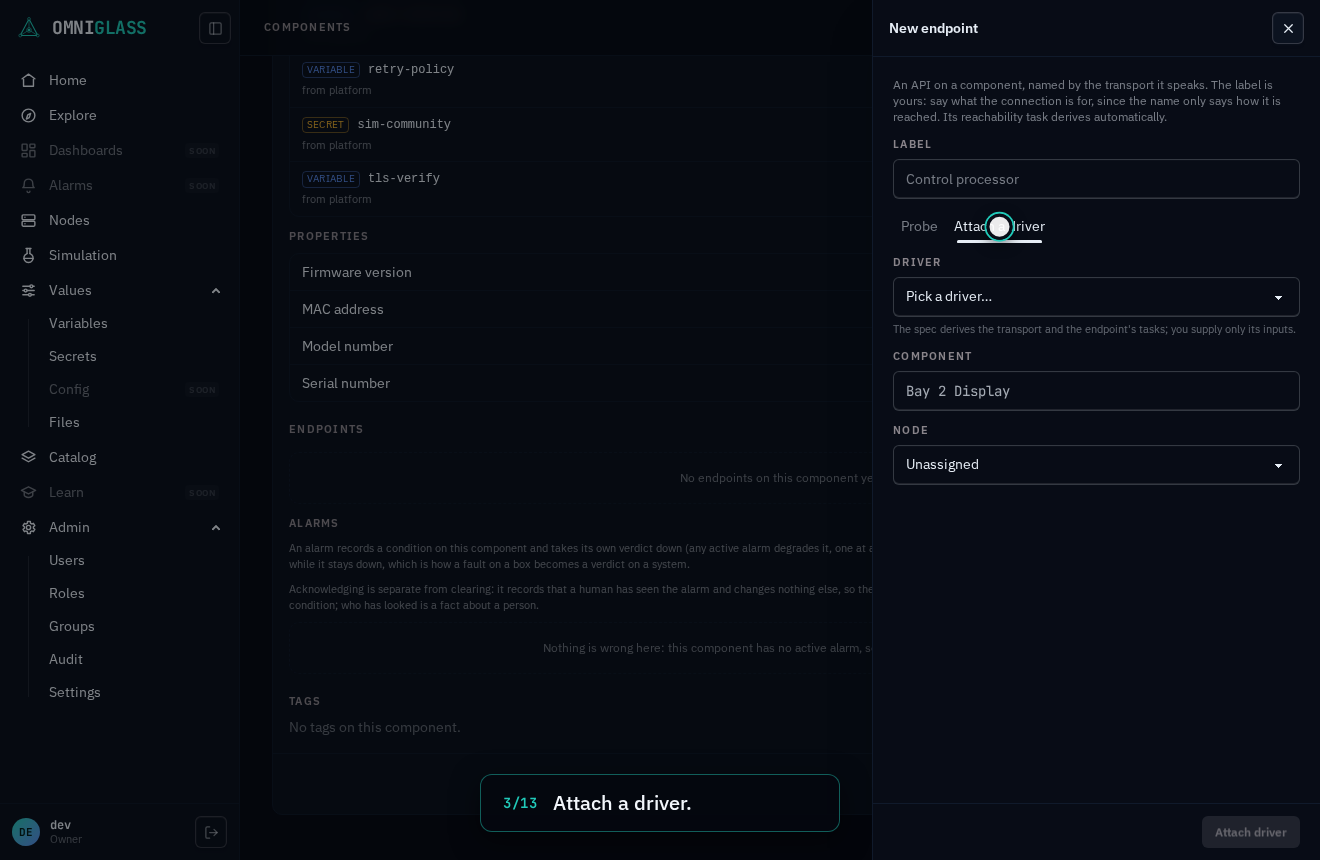Click the Component field Bay 2 Display

pos(1096,391)
